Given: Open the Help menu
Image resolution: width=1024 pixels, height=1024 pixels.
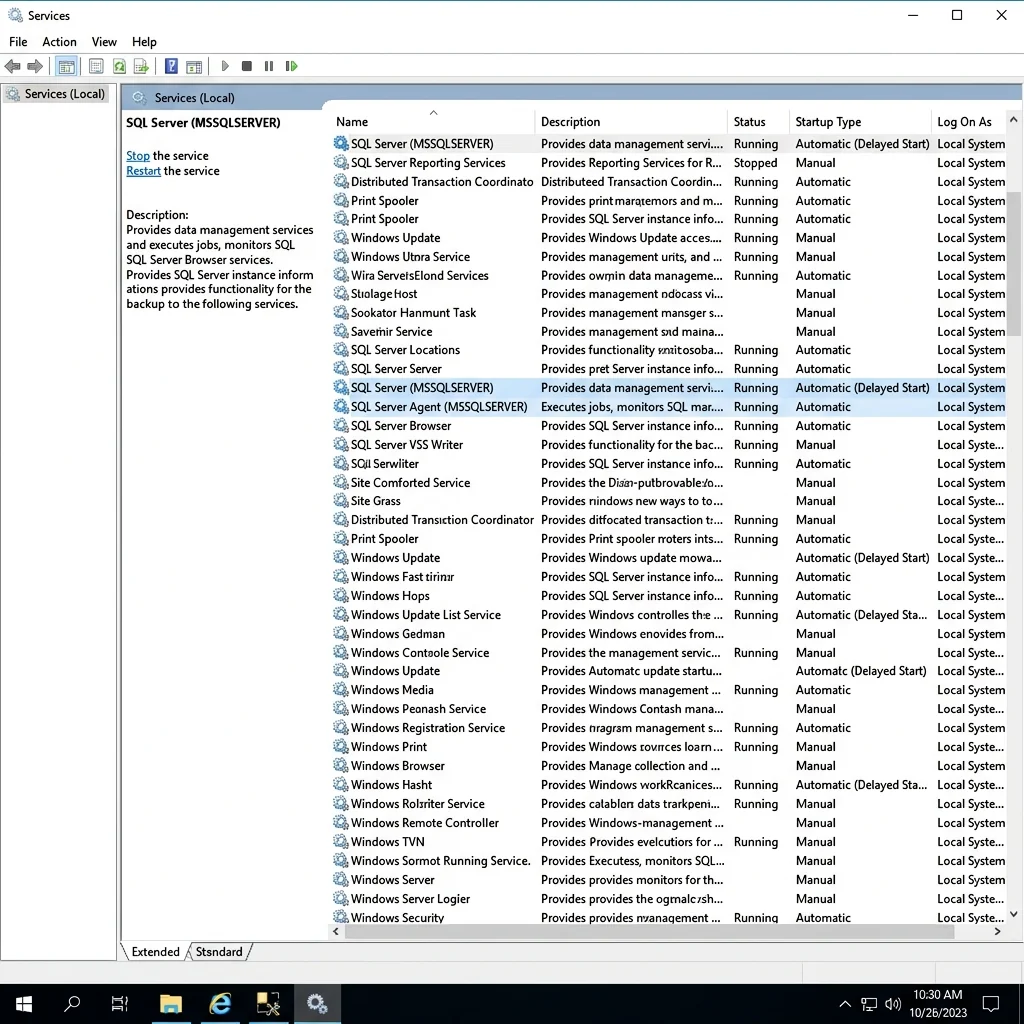Looking at the screenshot, I should tap(144, 42).
